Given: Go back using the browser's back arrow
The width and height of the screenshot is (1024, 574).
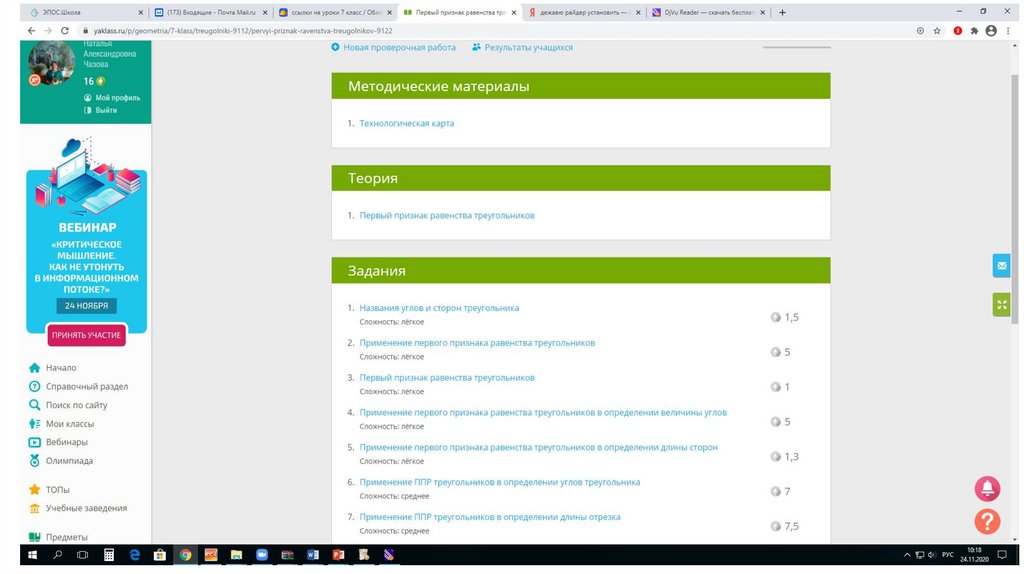Looking at the screenshot, I should pos(31,31).
